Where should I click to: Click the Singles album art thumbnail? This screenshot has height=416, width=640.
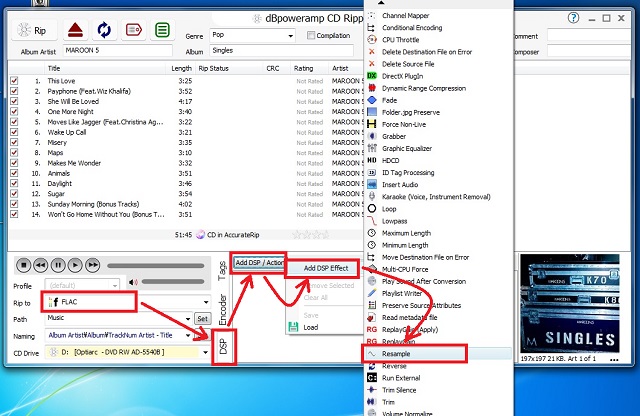[569, 304]
